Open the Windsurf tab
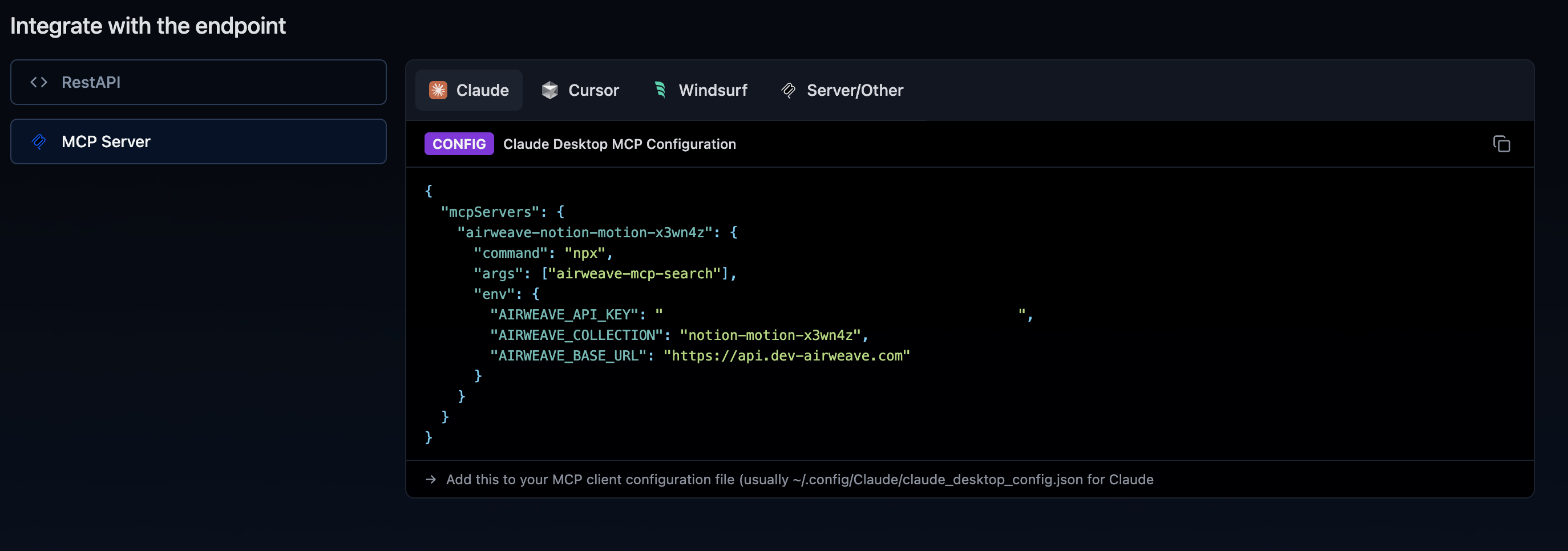Image resolution: width=1568 pixels, height=551 pixels. click(x=700, y=90)
